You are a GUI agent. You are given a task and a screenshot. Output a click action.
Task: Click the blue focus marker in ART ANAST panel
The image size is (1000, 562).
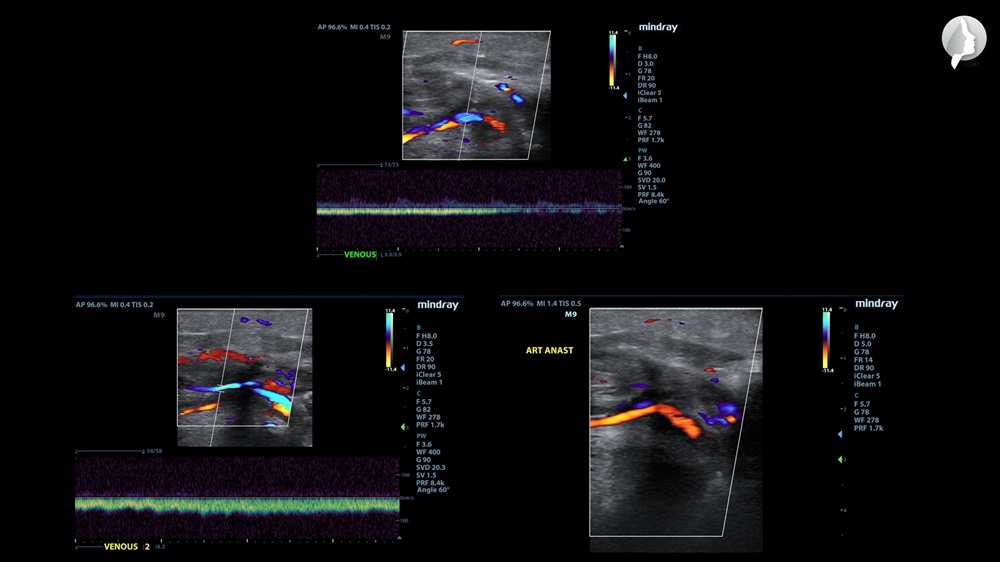click(x=840, y=434)
